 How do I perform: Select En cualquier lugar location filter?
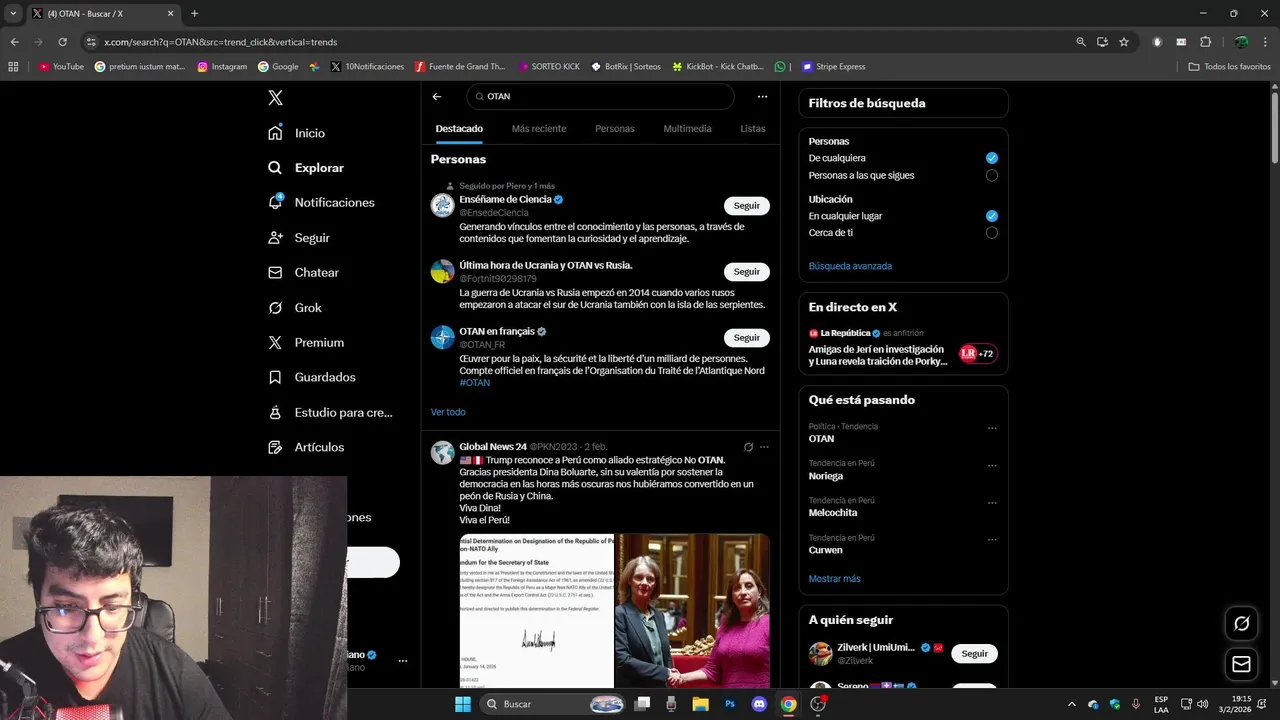(x=992, y=216)
